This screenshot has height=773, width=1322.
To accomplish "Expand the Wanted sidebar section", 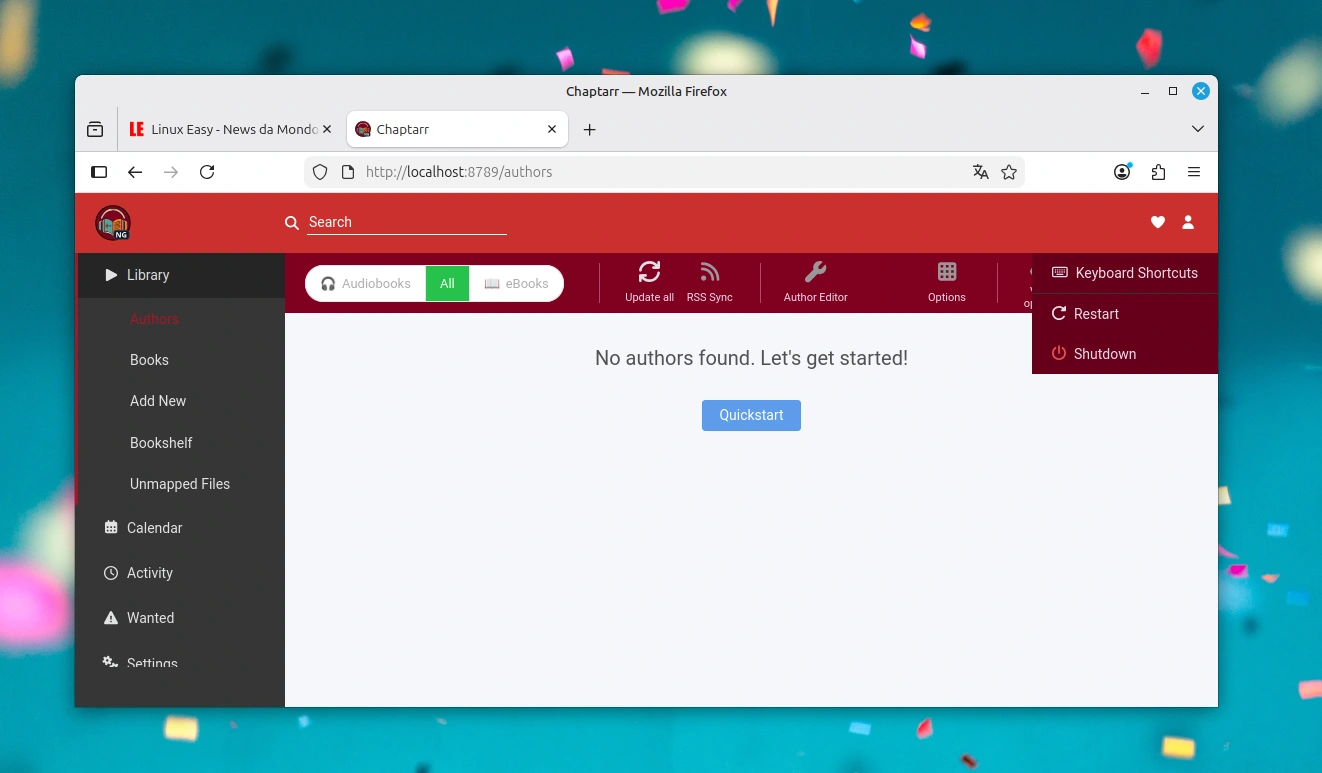I will (x=181, y=618).
